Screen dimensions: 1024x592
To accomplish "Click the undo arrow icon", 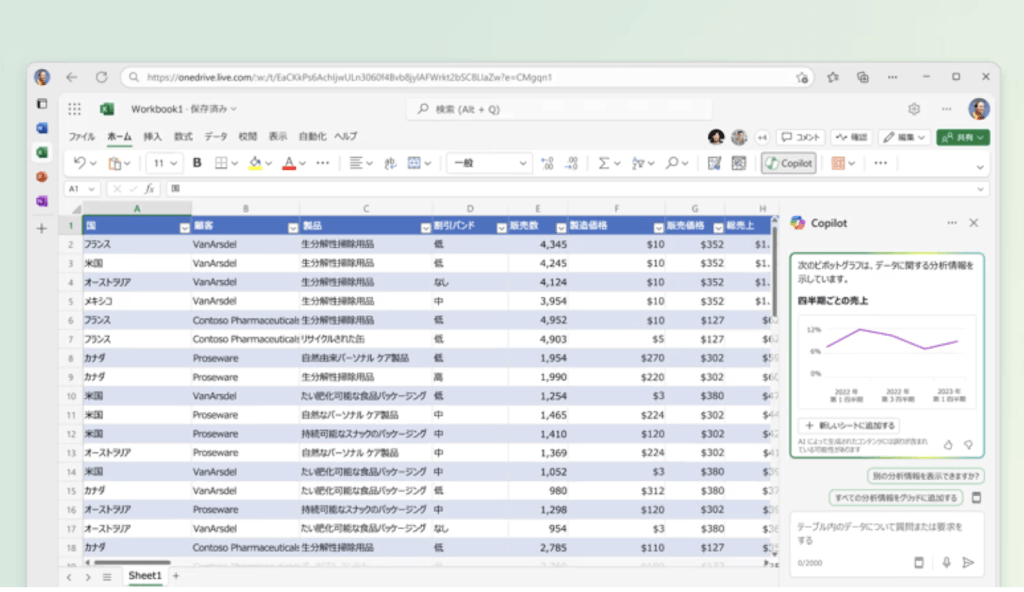I will pyautogui.click(x=80, y=163).
